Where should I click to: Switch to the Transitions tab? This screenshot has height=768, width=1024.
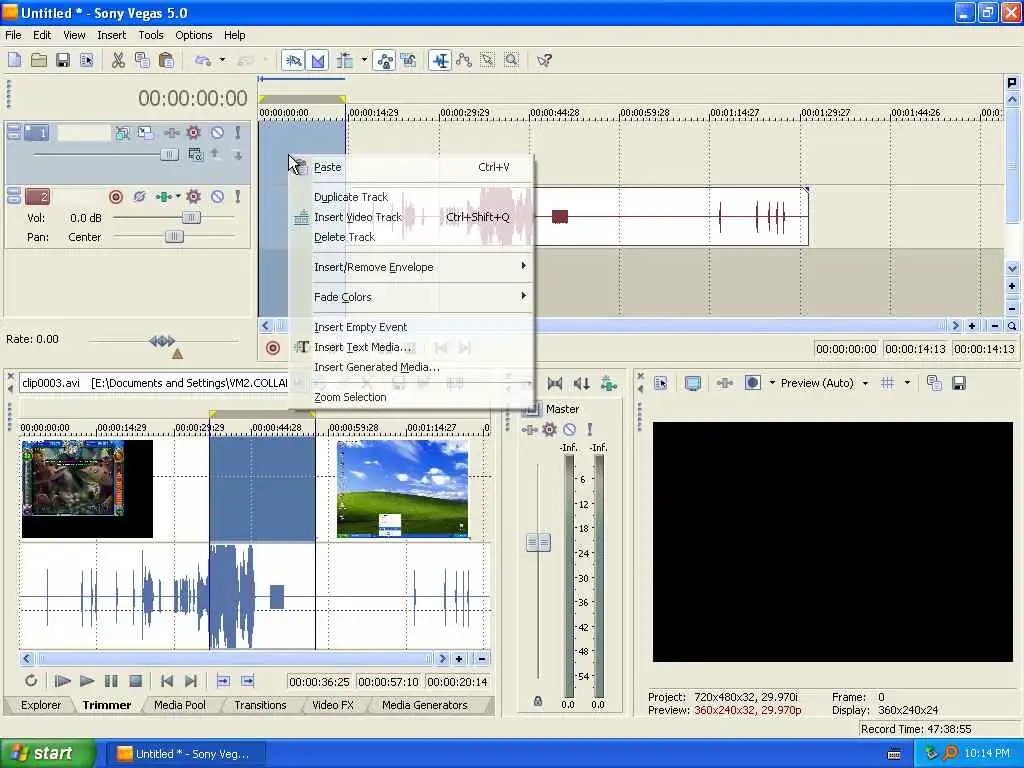pyautogui.click(x=260, y=705)
